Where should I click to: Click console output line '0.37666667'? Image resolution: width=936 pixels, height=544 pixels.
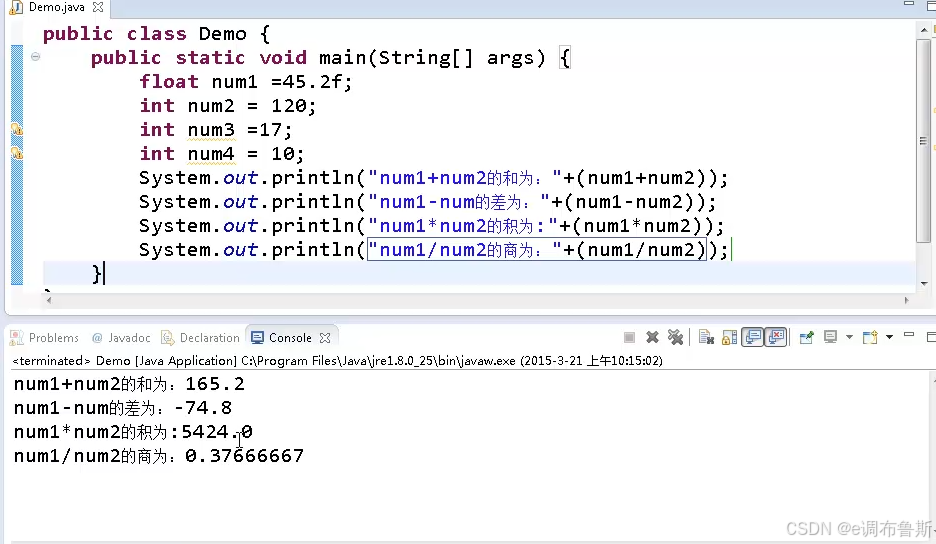coord(159,456)
